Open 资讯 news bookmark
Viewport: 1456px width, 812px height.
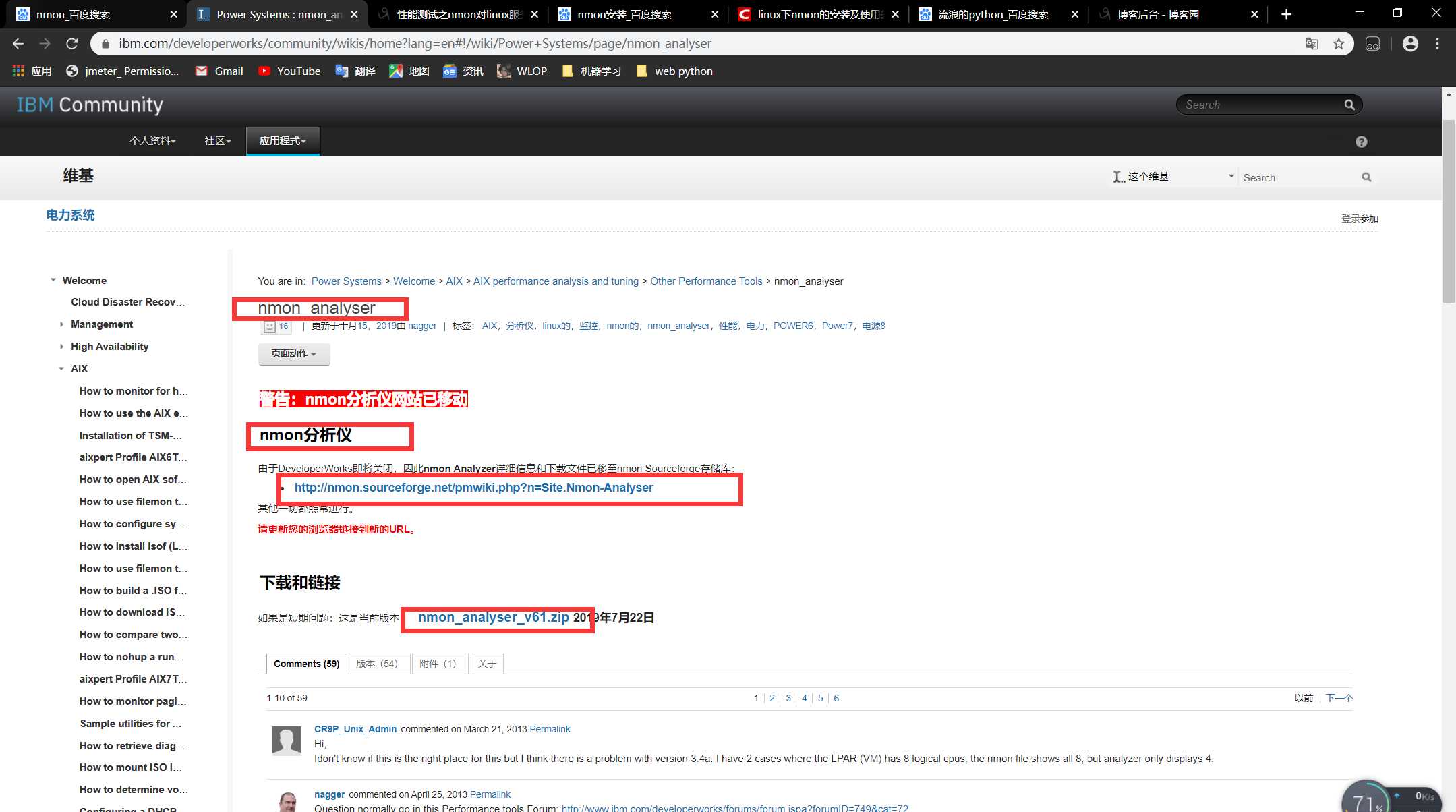point(463,71)
